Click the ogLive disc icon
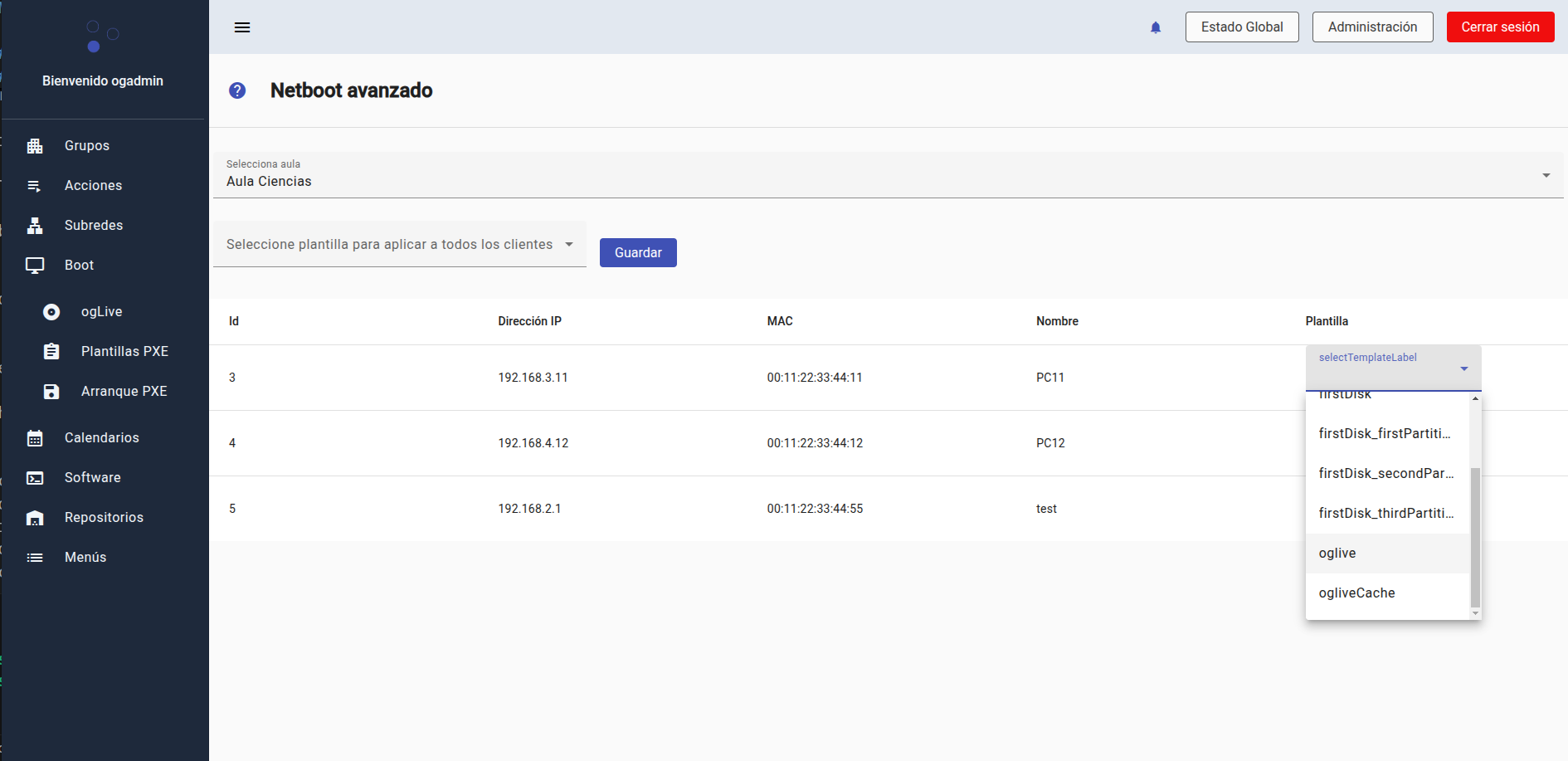The width and height of the screenshot is (1568, 761). pyautogui.click(x=51, y=312)
